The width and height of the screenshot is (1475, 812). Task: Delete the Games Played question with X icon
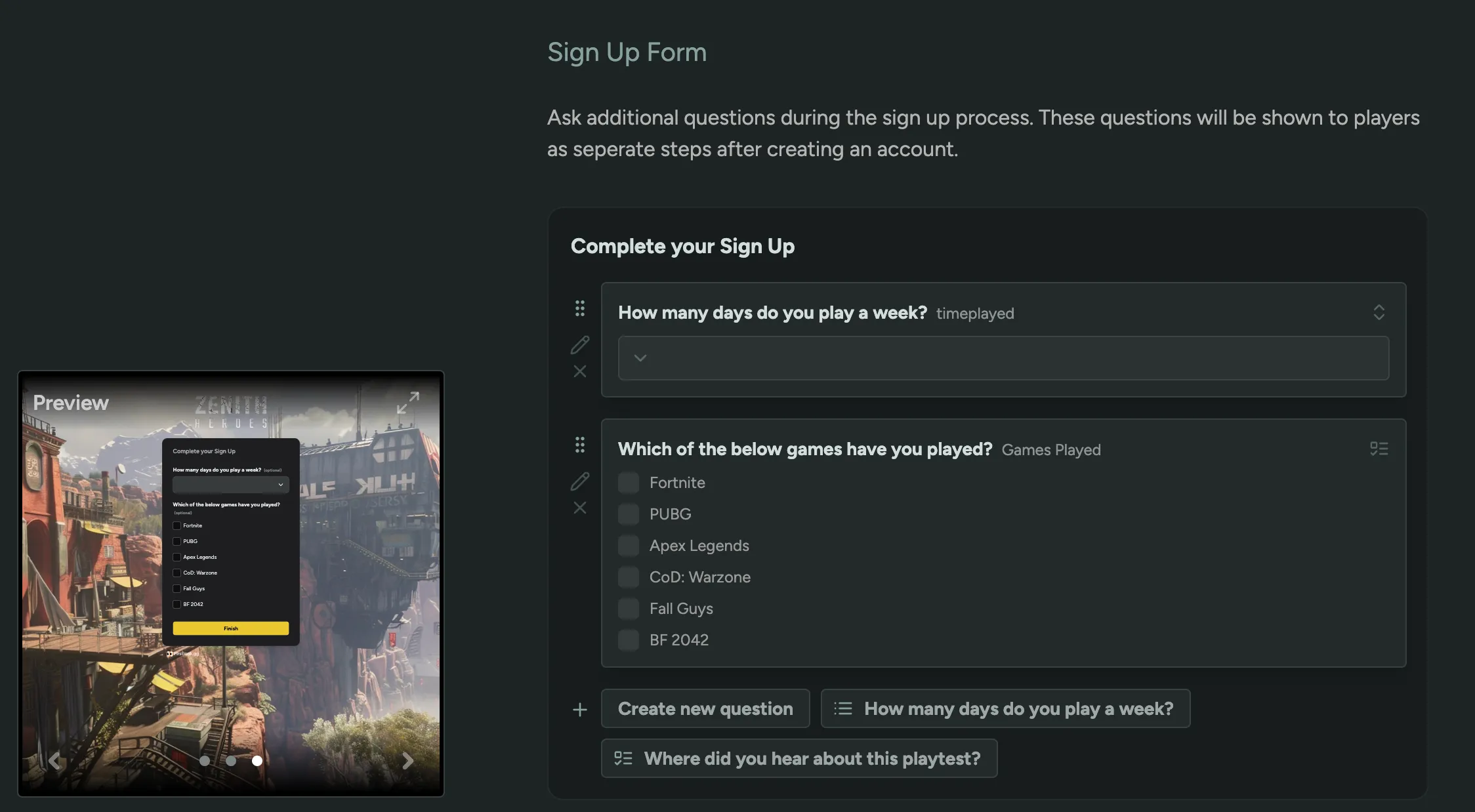click(580, 508)
